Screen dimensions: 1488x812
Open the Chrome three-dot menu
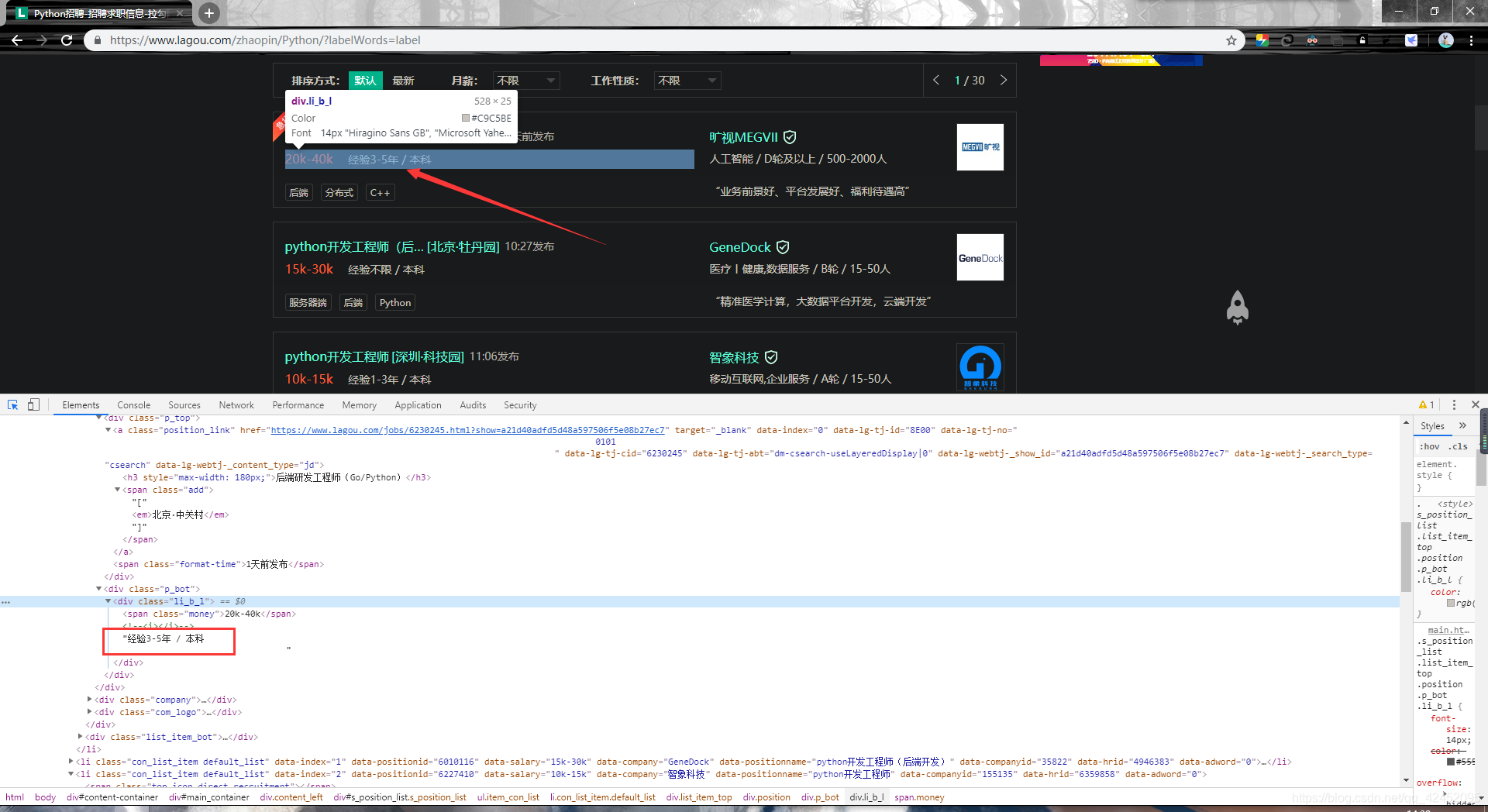[1471, 40]
